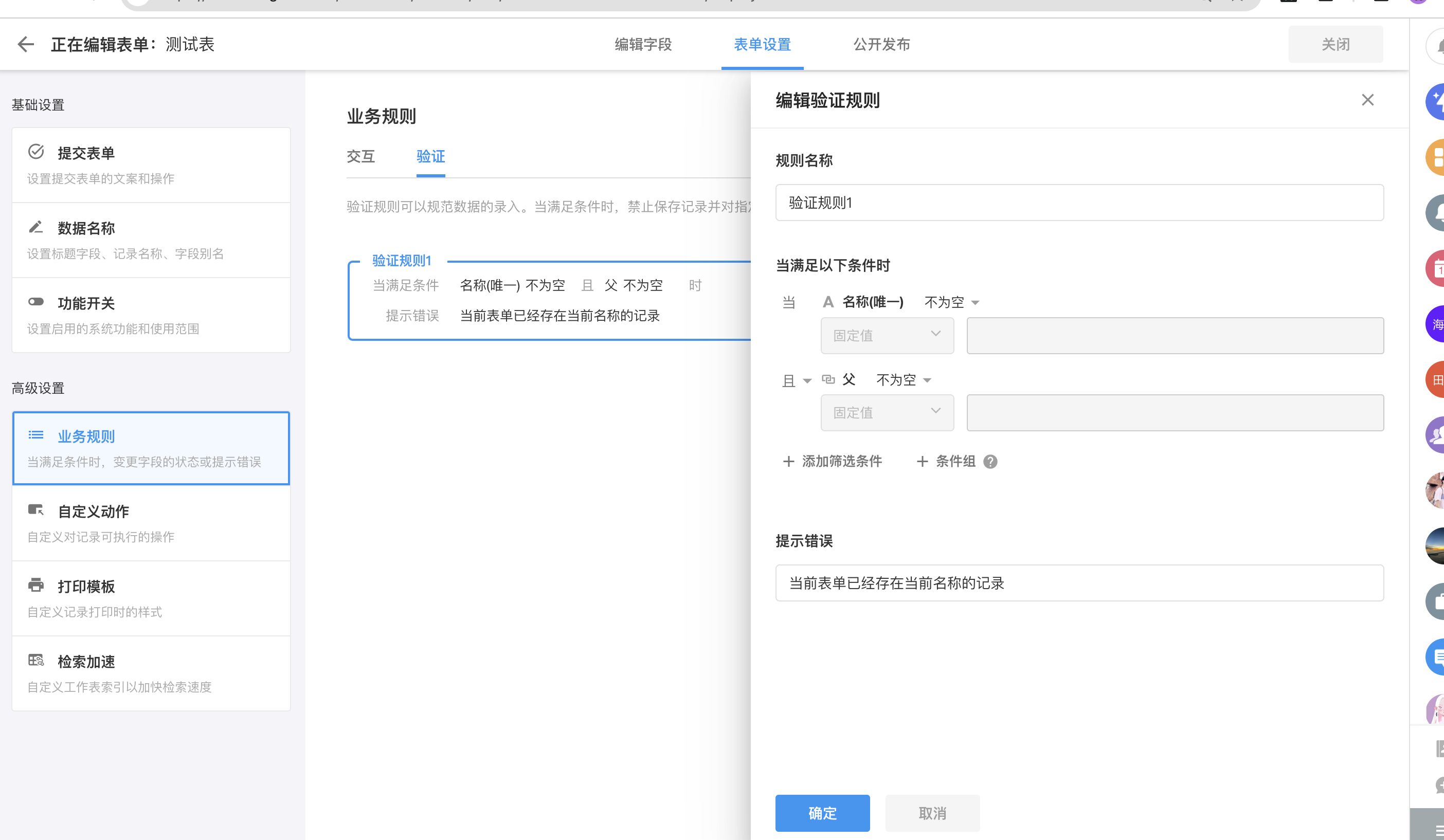This screenshot has width=1444, height=840.
Task: Switch to 编辑字段 tab
Action: pyautogui.click(x=643, y=44)
